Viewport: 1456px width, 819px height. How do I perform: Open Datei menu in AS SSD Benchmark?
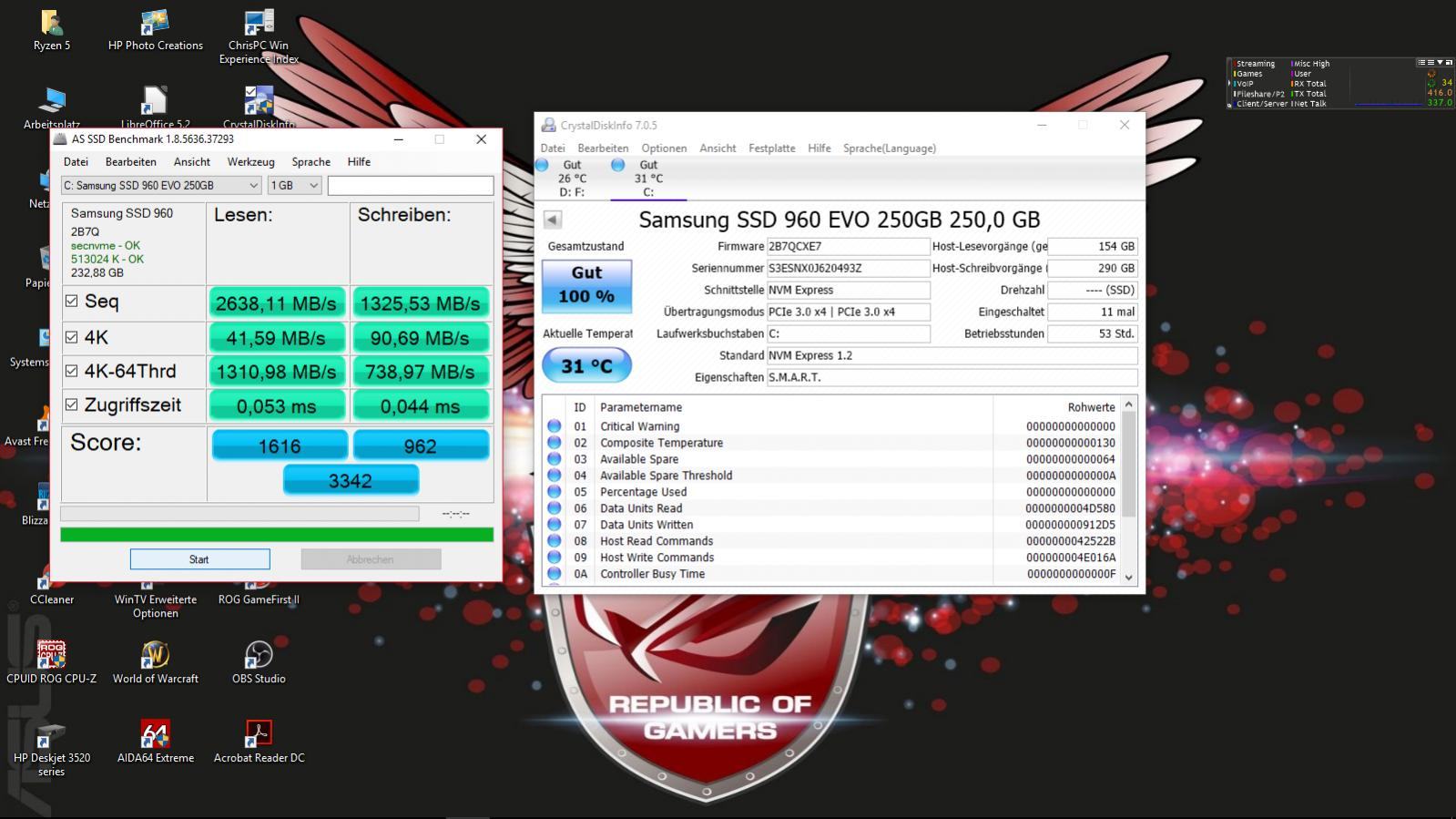[76, 161]
